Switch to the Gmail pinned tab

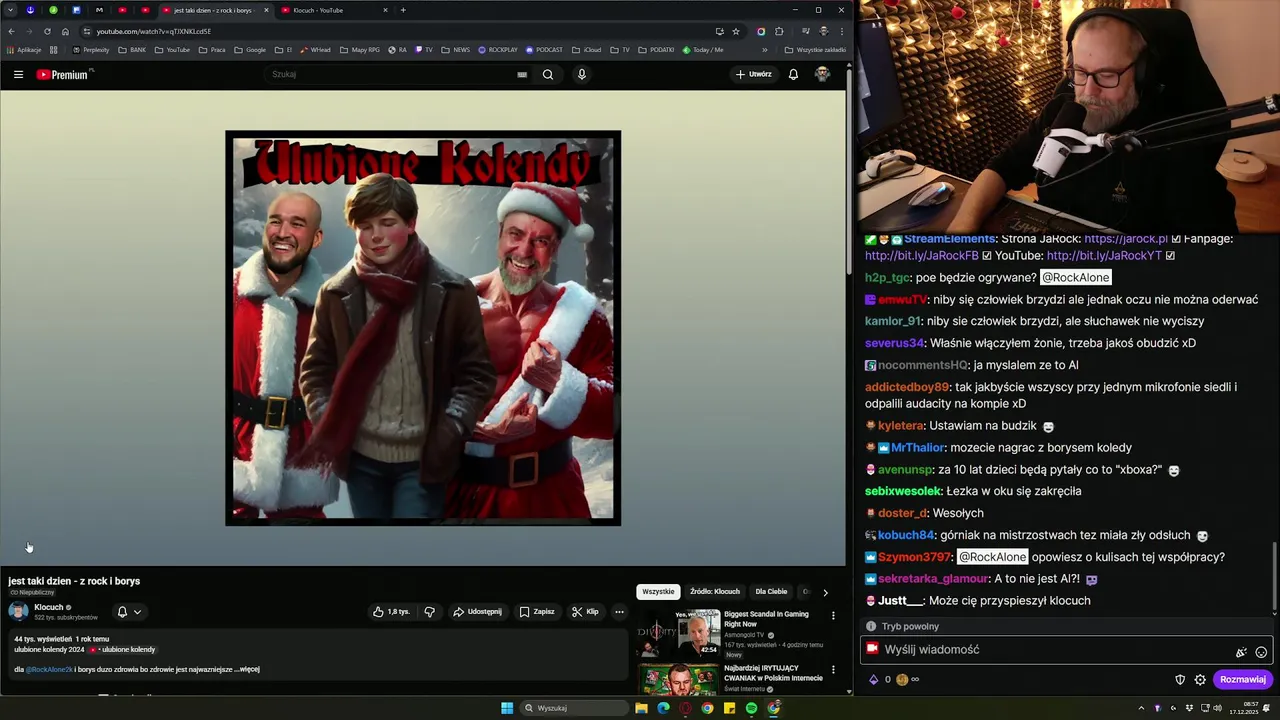pos(99,10)
